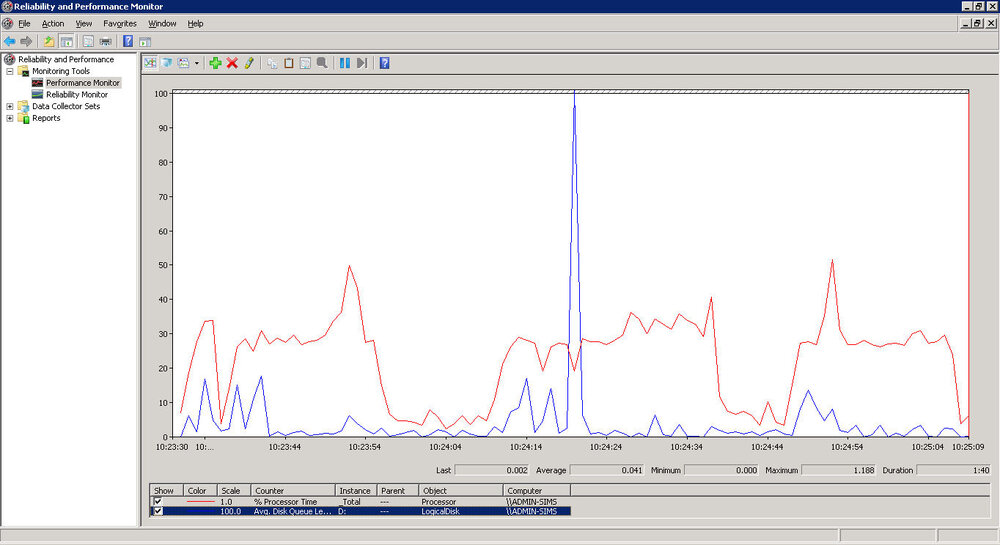Click the Minimum value field showing 0.000
The image size is (1000, 545).
click(721, 470)
